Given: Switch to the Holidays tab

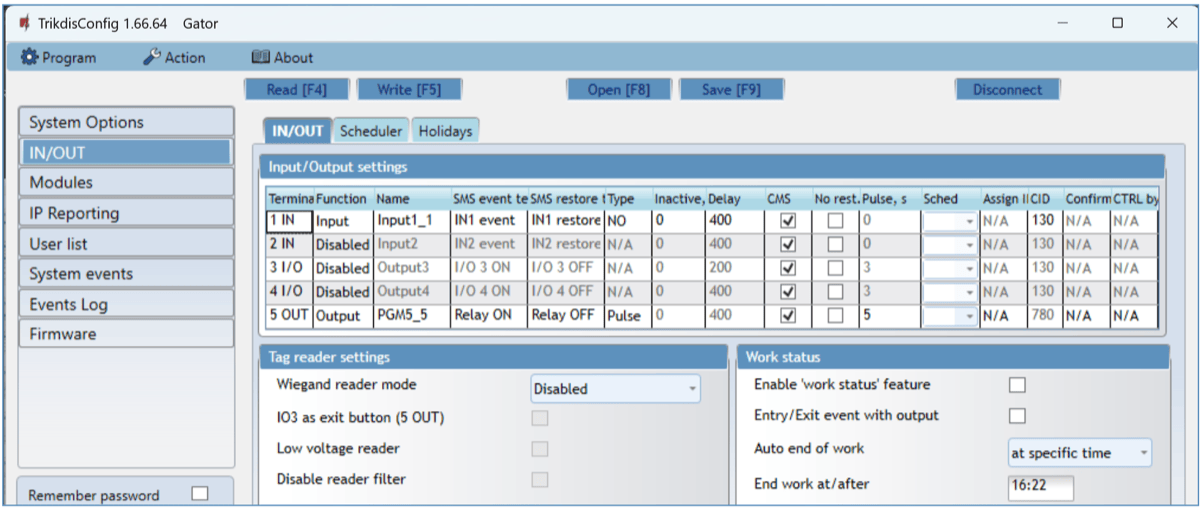Looking at the screenshot, I should coord(445,131).
